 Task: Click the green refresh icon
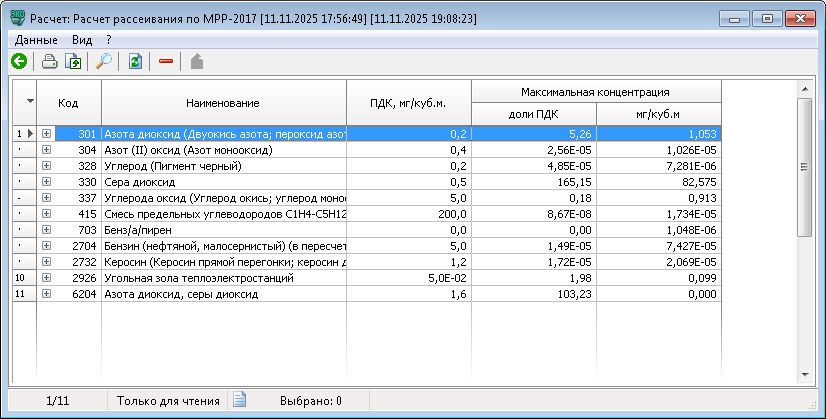pos(135,62)
